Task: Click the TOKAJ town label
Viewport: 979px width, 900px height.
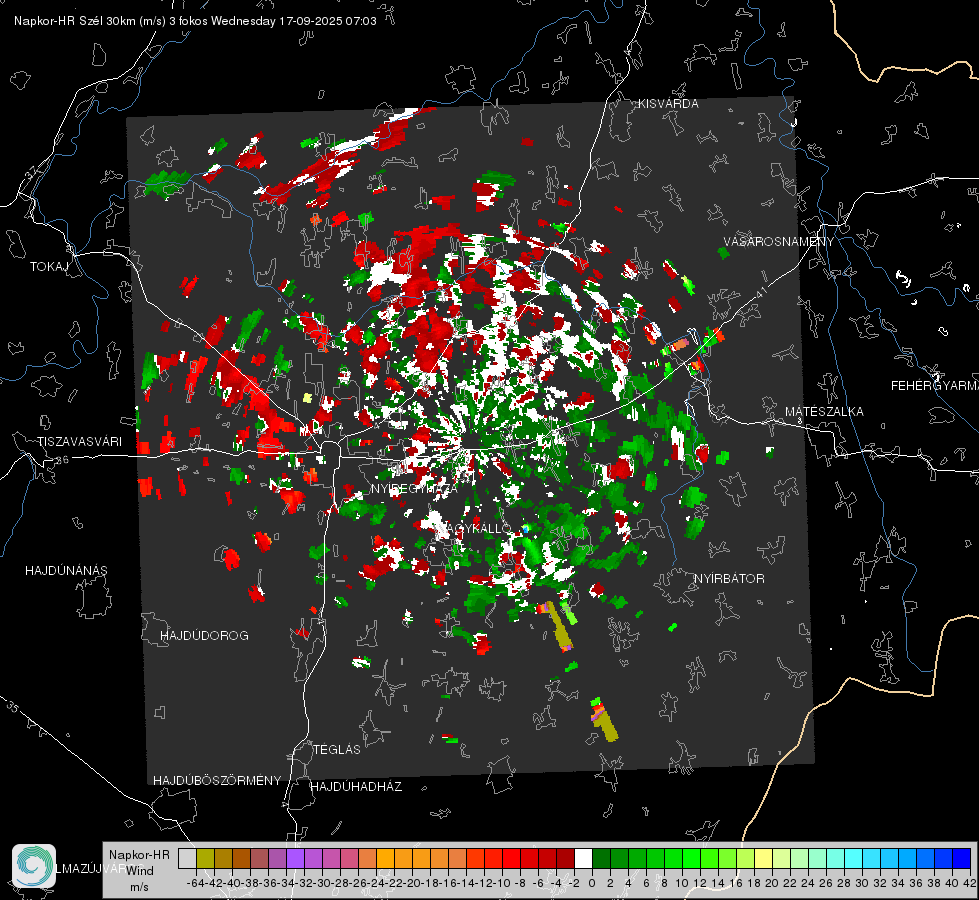Action: [x=48, y=267]
